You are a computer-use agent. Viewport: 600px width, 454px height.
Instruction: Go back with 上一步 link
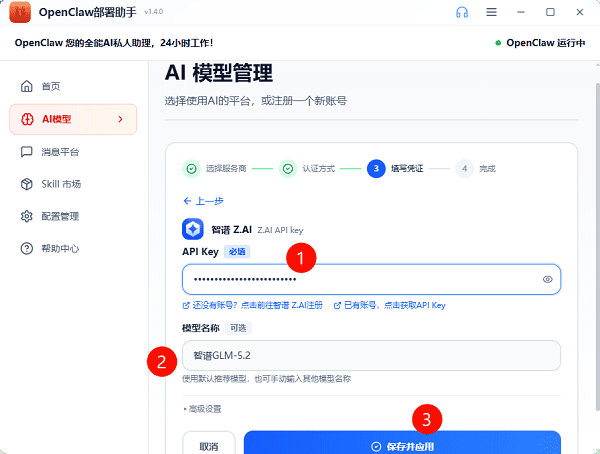coord(204,201)
